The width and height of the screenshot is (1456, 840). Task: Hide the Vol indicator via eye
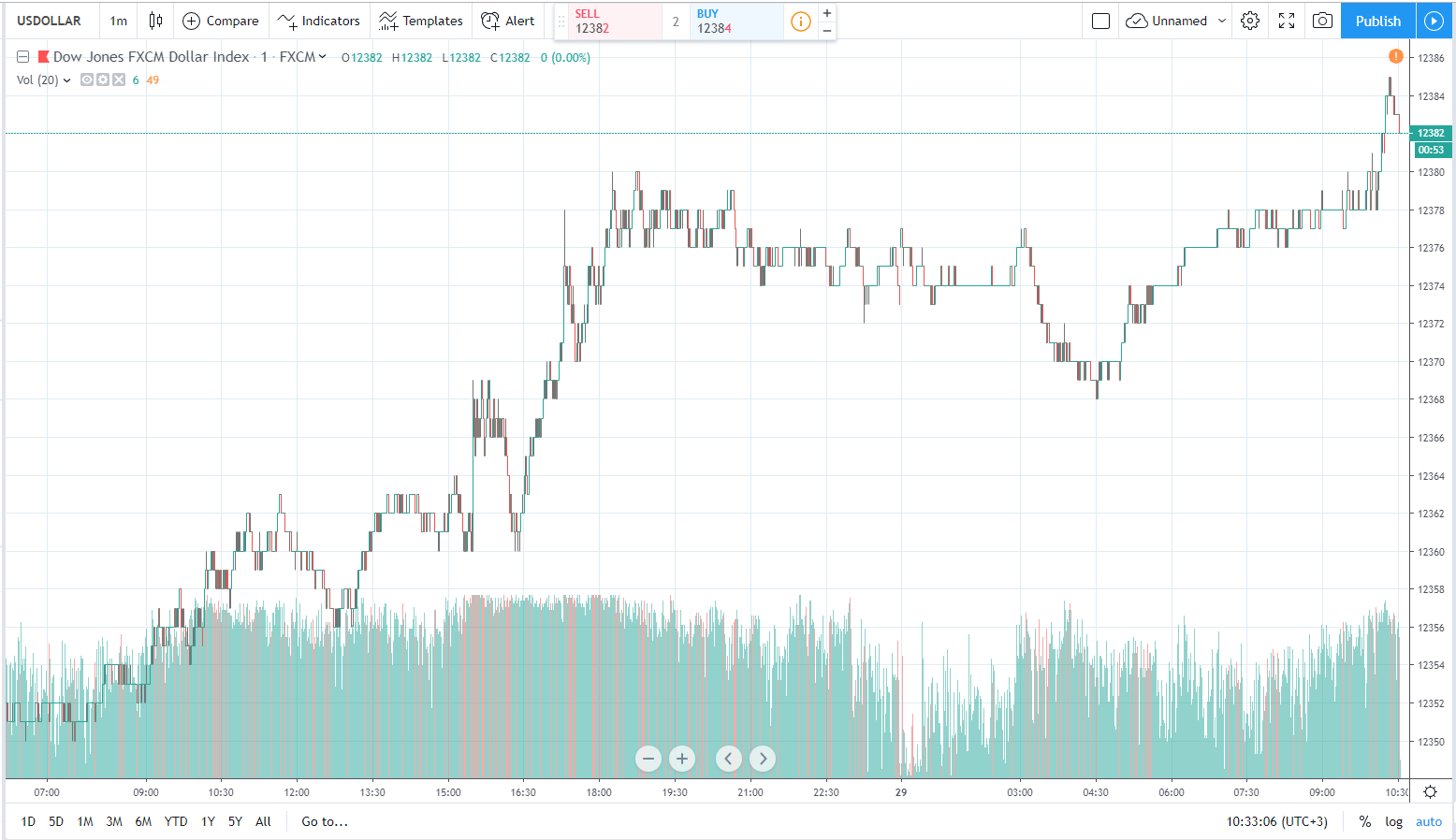[87, 80]
